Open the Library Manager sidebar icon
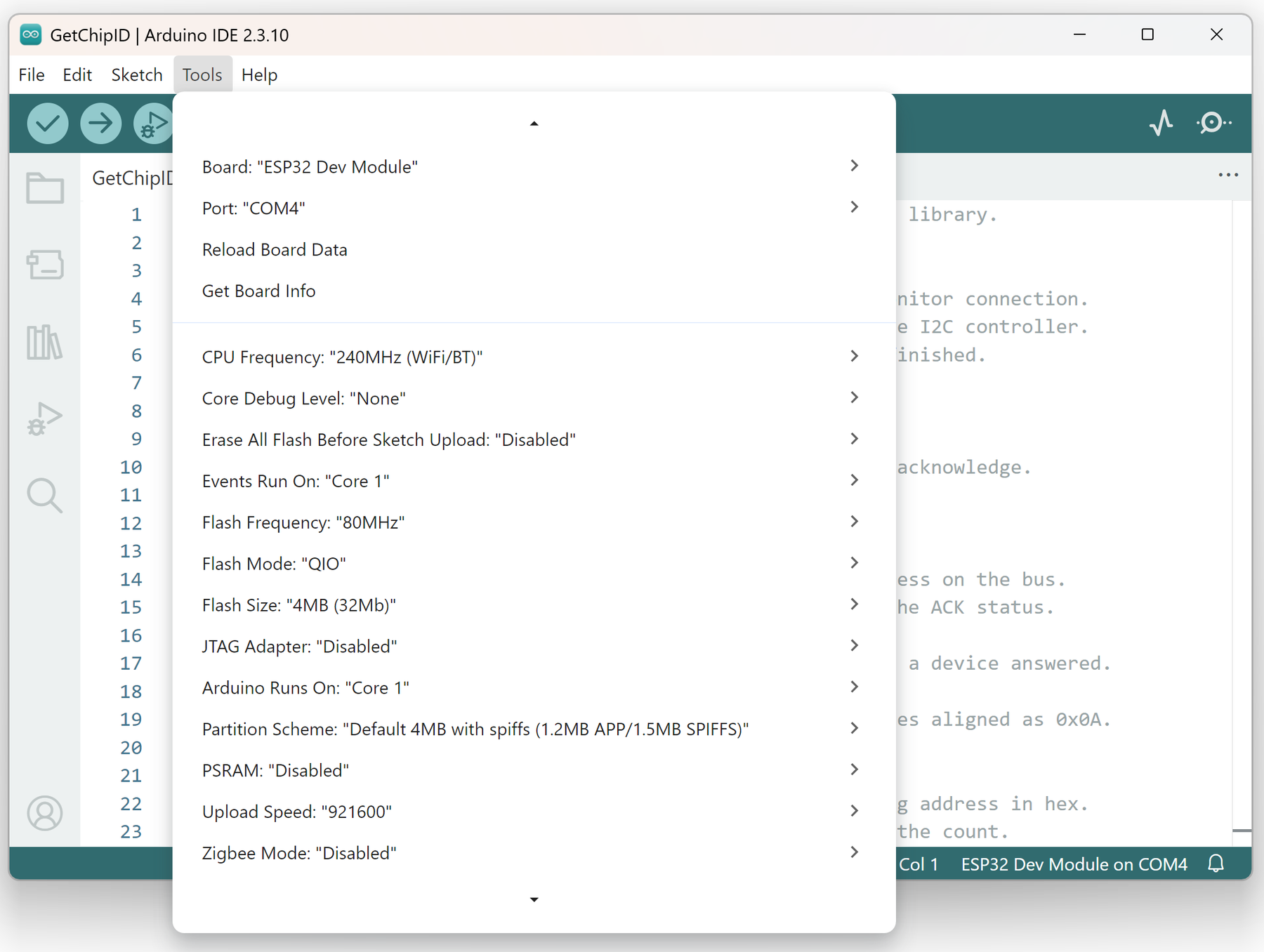The width and height of the screenshot is (1264, 952). tap(45, 342)
